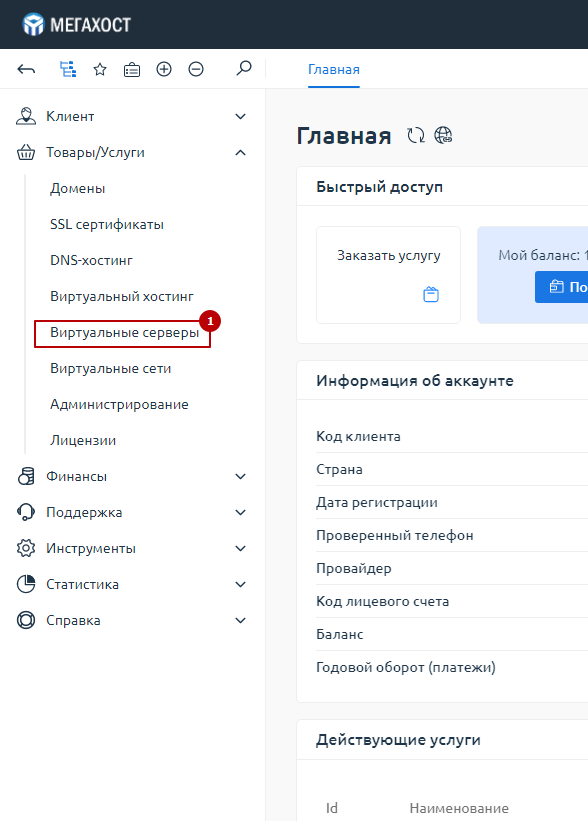Open Домены in the sidebar
Viewport: 588px width, 821px height.
point(77,188)
